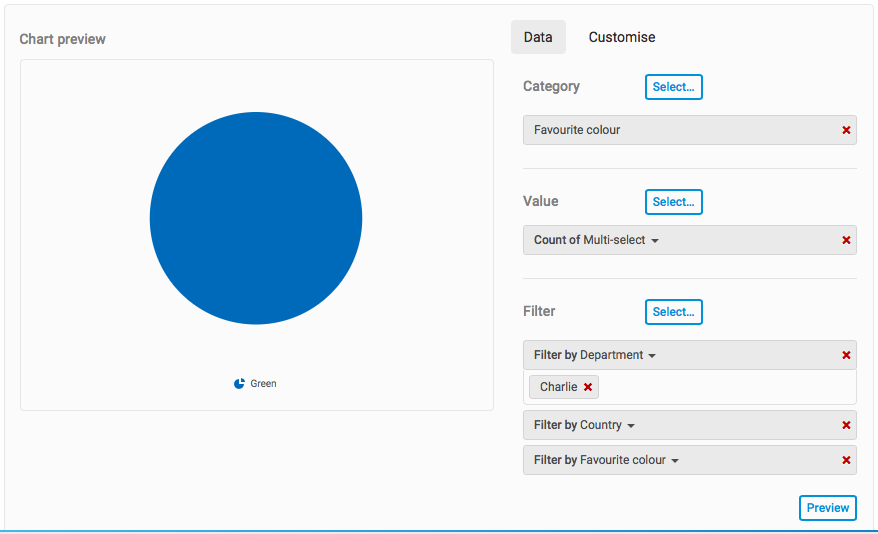The image size is (878, 534).
Task: Click Select button next to Category
Action: pyautogui.click(x=673, y=87)
